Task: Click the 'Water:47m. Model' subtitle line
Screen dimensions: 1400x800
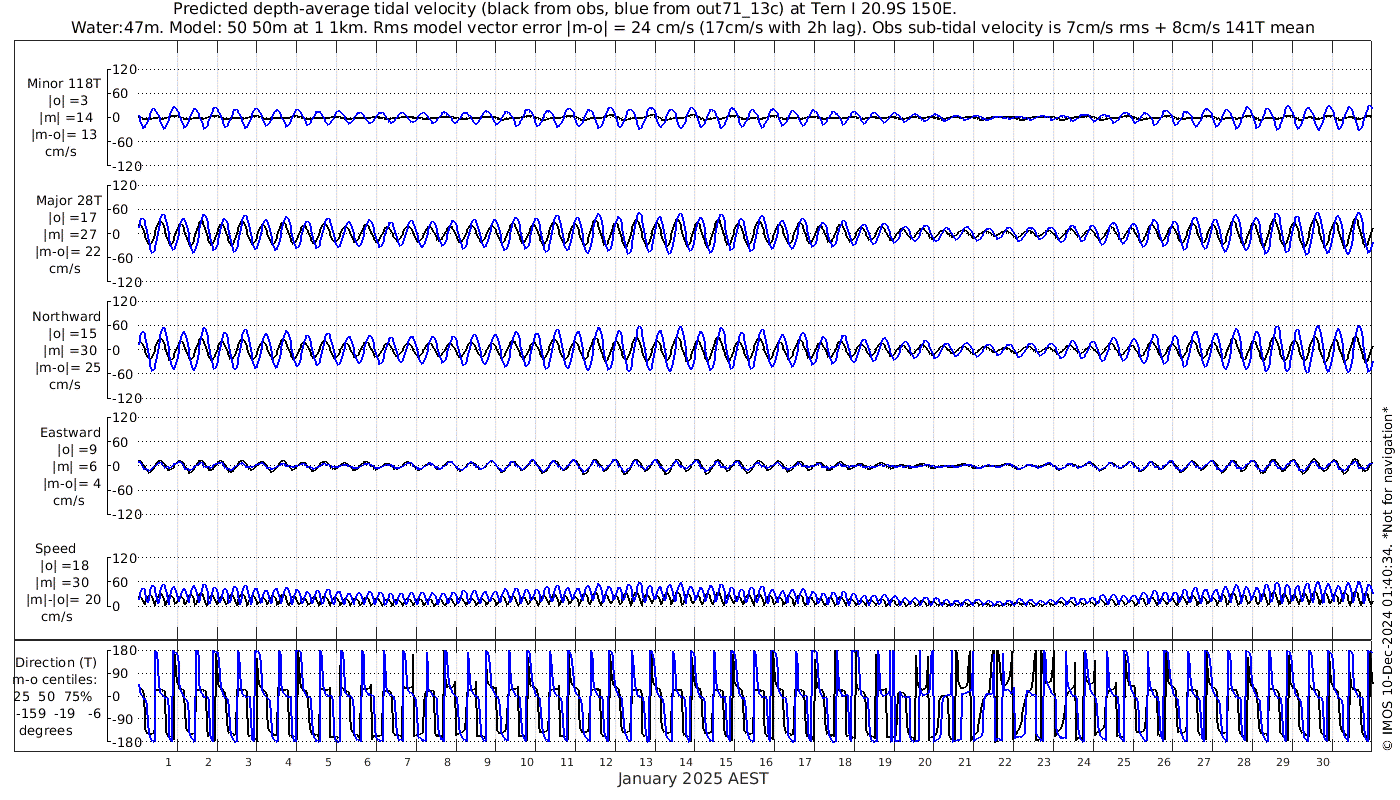Action: [693, 28]
